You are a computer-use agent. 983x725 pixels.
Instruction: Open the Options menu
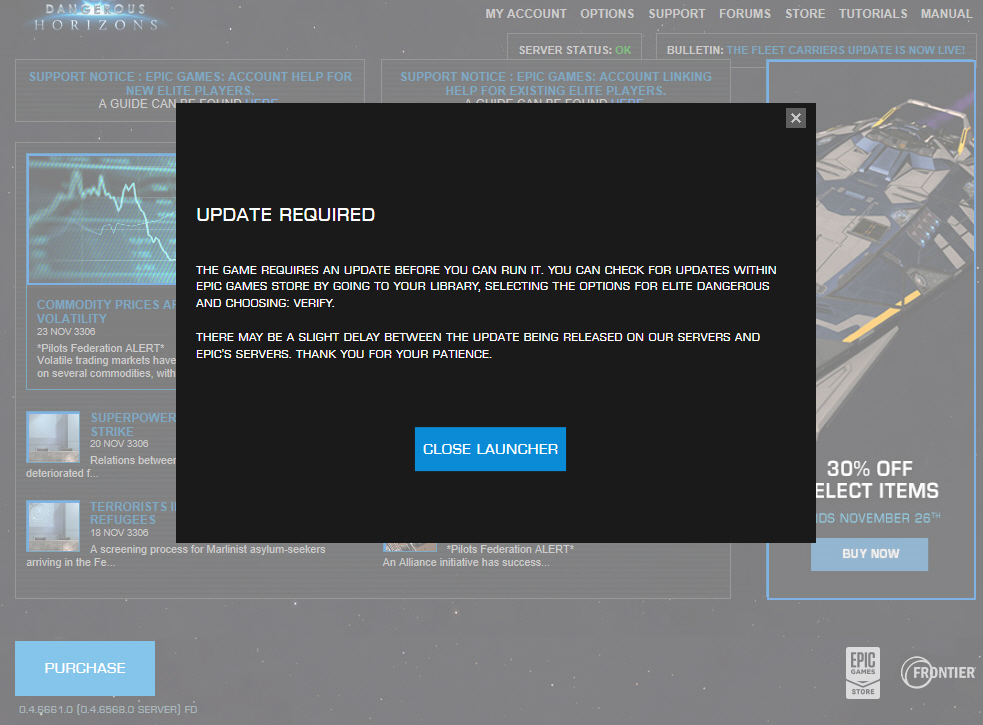pyautogui.click(x=607, y=14)
